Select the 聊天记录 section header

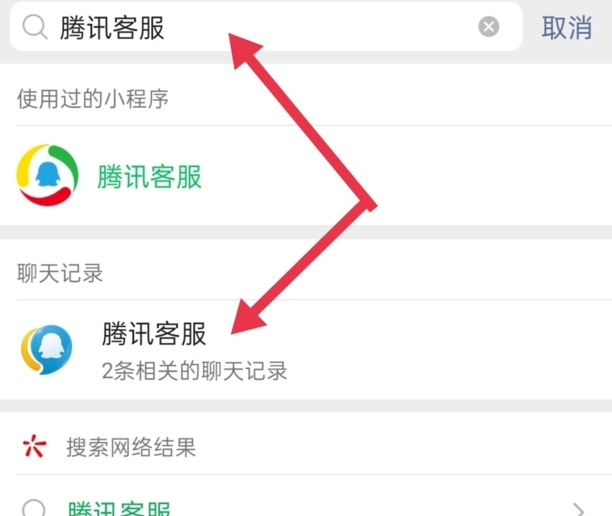point(60,272)
